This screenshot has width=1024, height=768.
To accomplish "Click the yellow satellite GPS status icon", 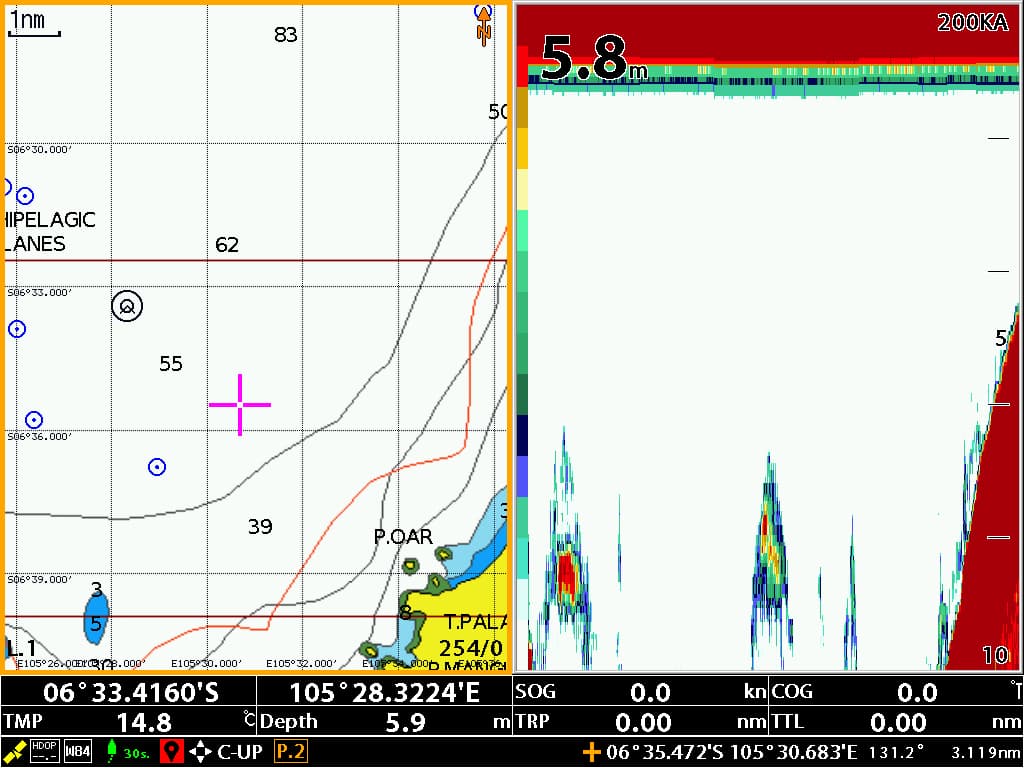I will tap(15, 752).
